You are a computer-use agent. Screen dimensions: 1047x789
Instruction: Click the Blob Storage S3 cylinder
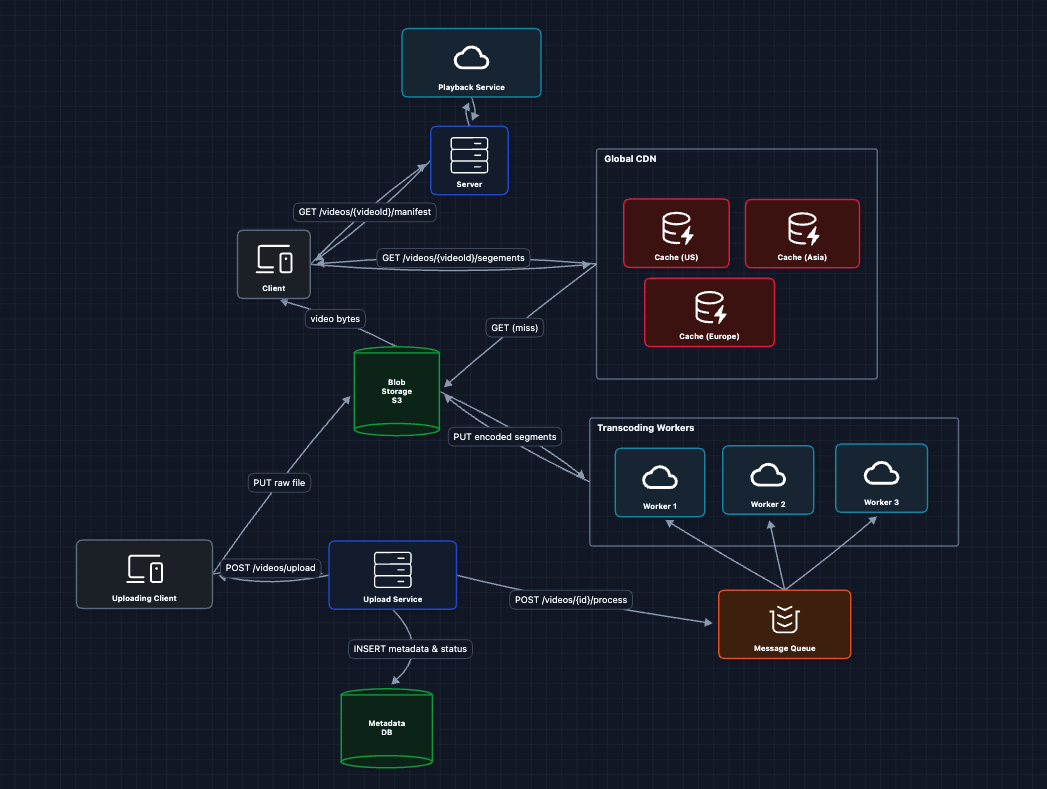397,391
